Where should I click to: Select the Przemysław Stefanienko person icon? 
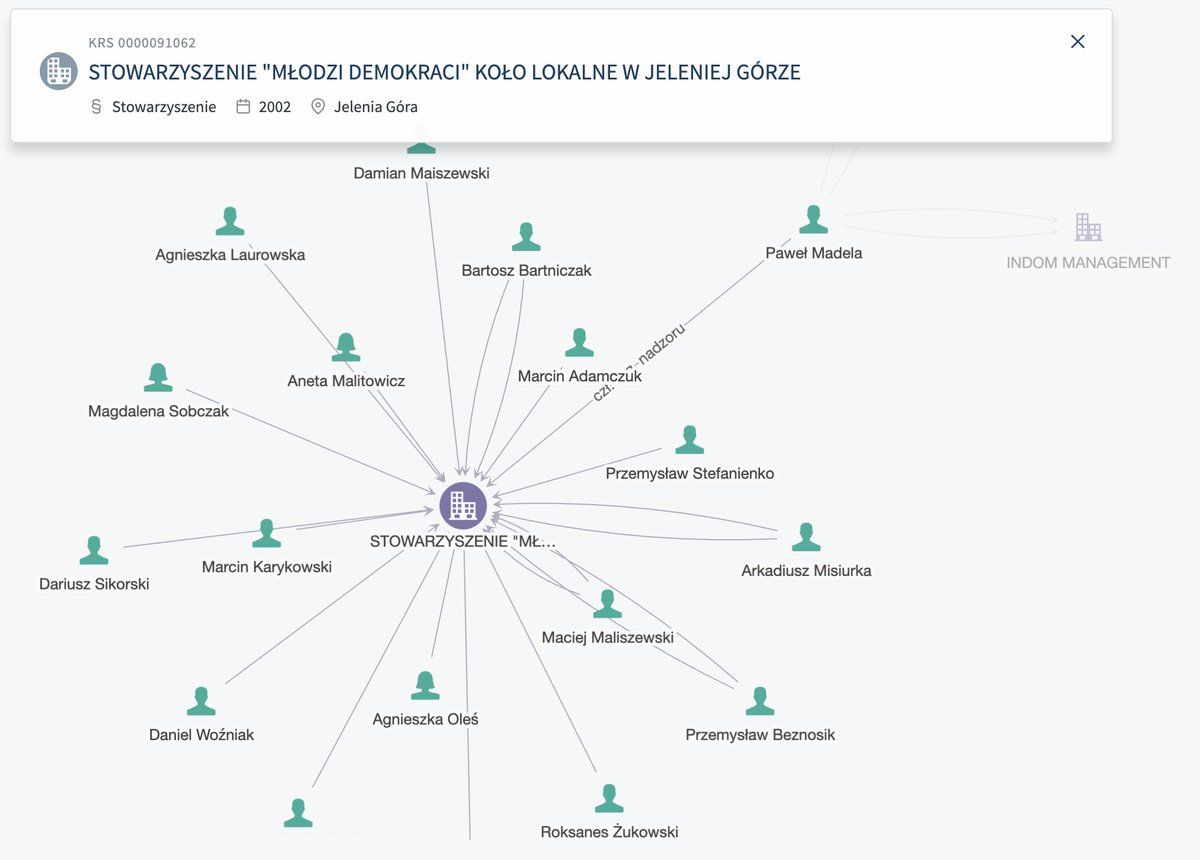(689, 439)
